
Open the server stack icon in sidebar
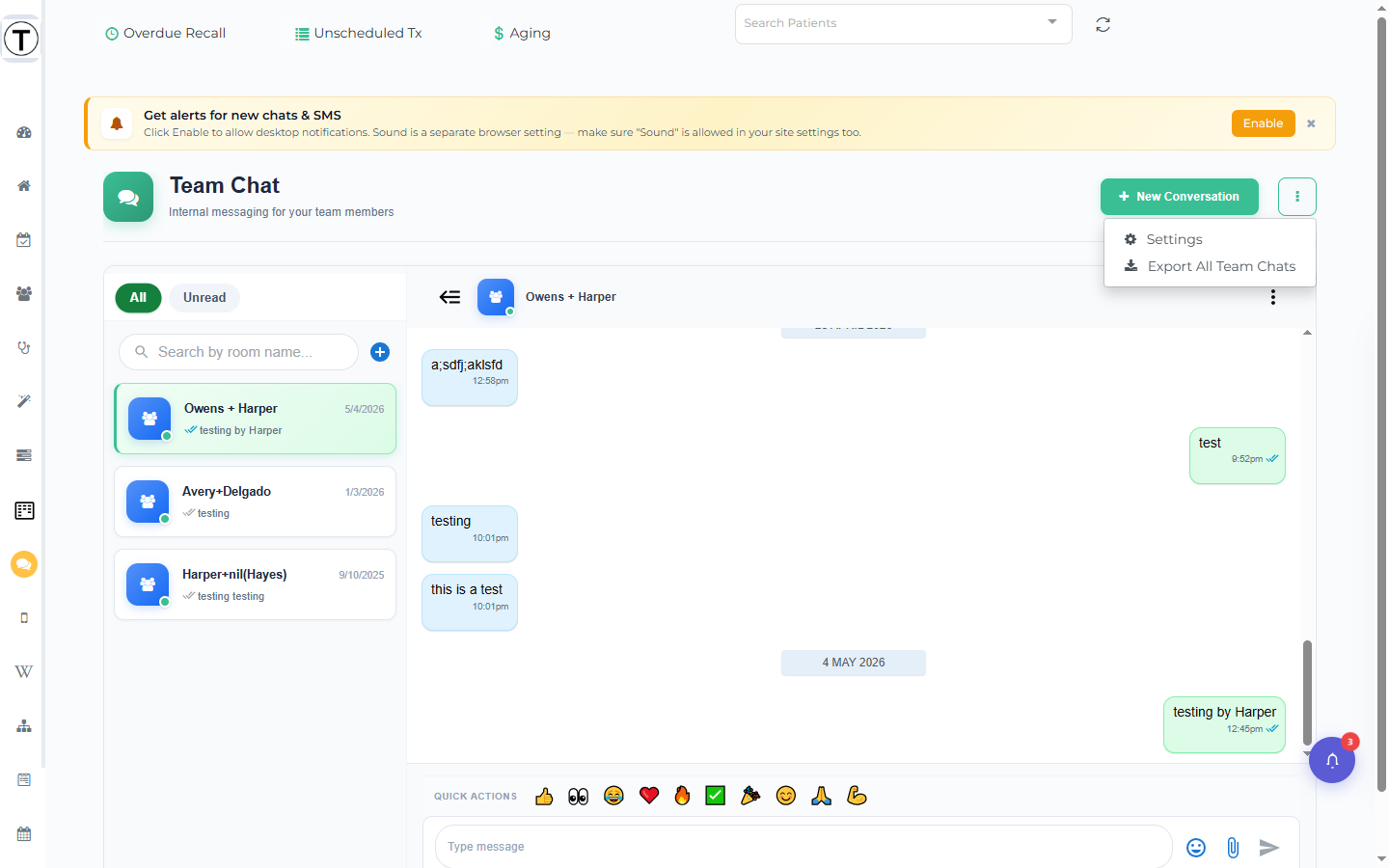pos(24,455)
